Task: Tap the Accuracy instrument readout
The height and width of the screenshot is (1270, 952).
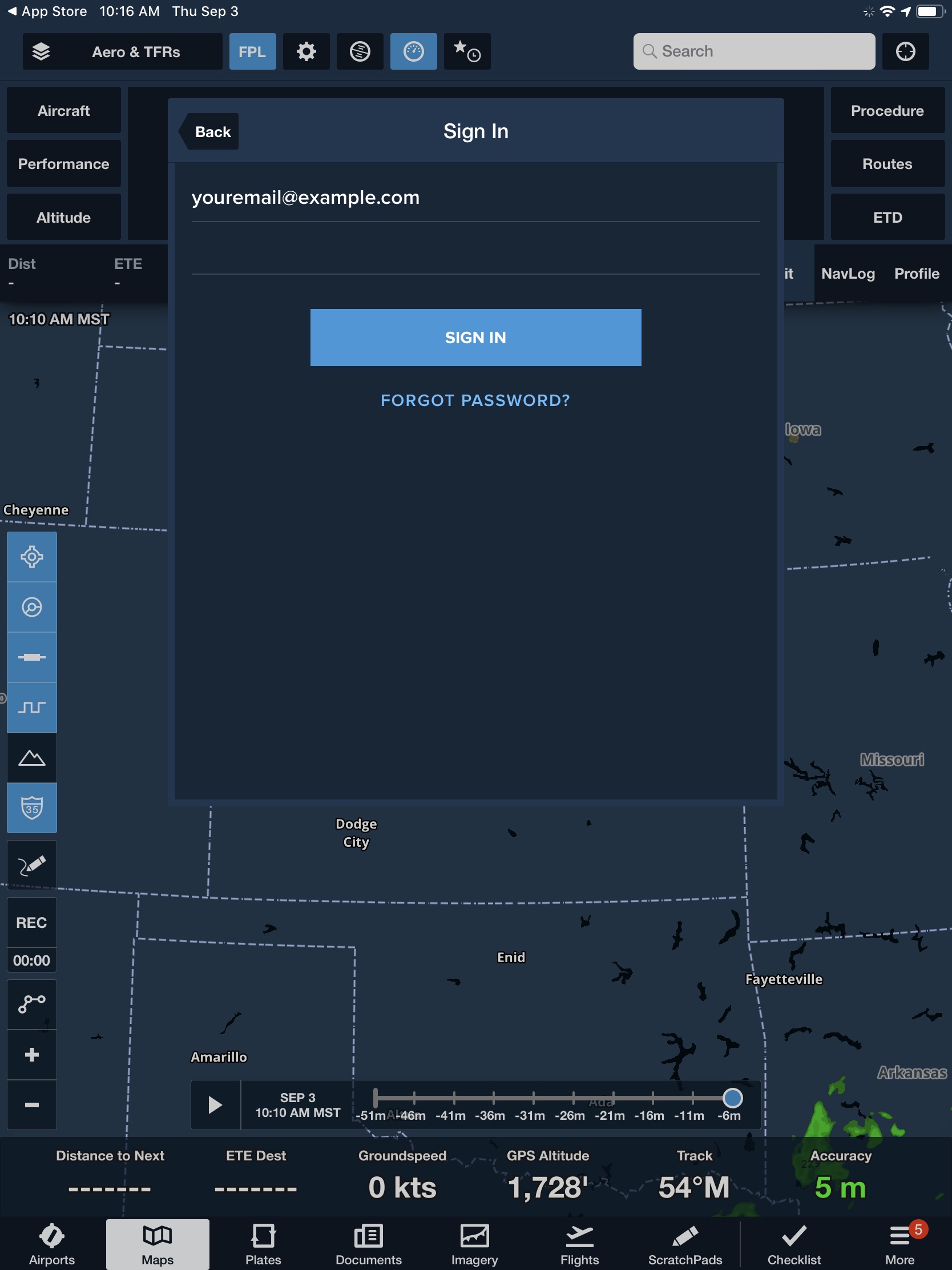Action: click(x=841, y=1176)
